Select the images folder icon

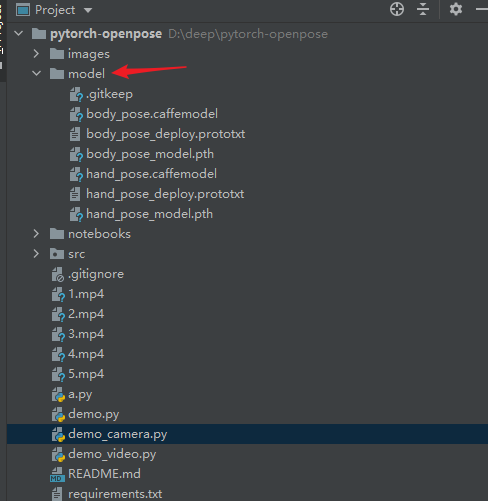[57, 54]
